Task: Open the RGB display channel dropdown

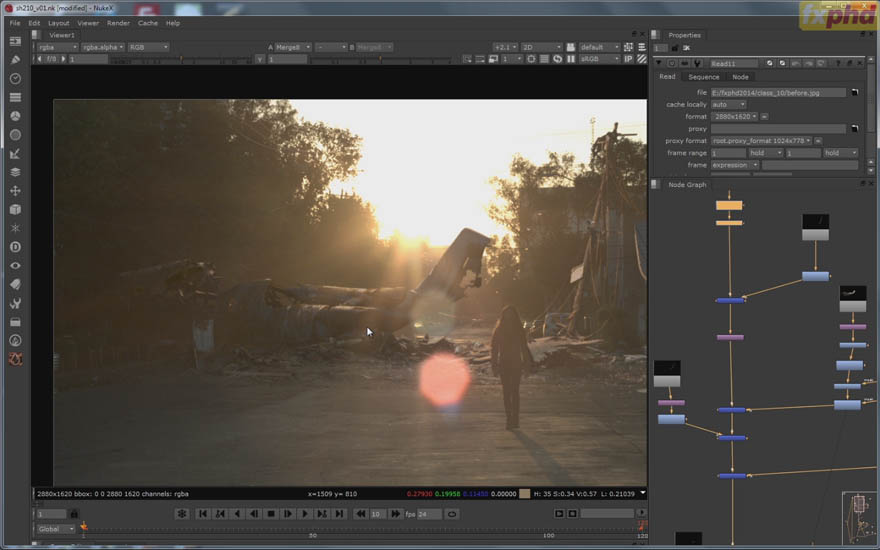Action: (x=148, y=47)
